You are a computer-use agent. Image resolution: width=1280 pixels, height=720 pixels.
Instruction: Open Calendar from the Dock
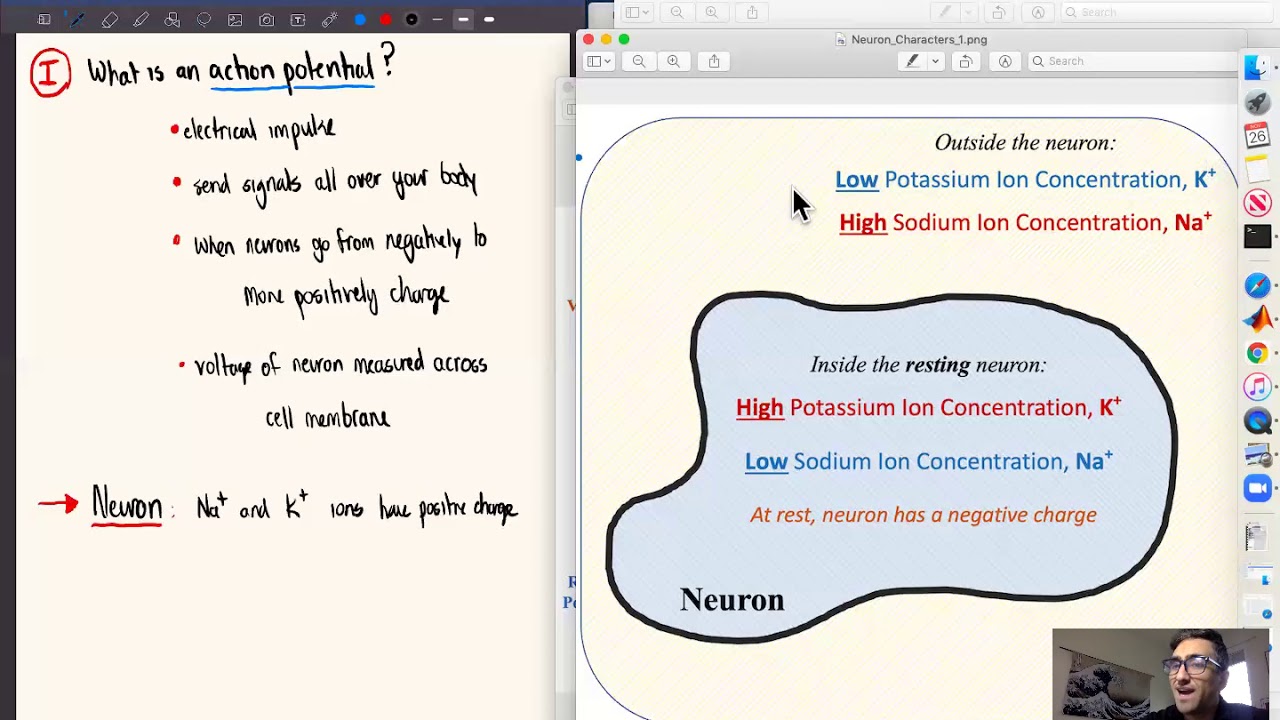pos(1258,135)
